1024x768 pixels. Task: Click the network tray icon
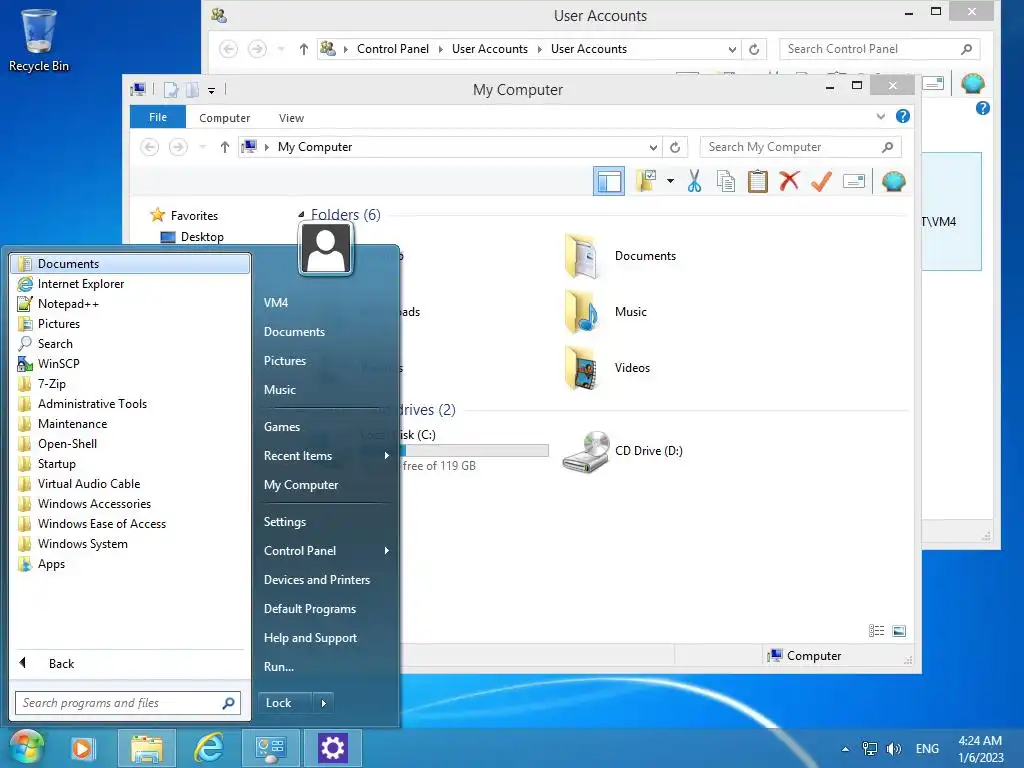click(870, 748)
